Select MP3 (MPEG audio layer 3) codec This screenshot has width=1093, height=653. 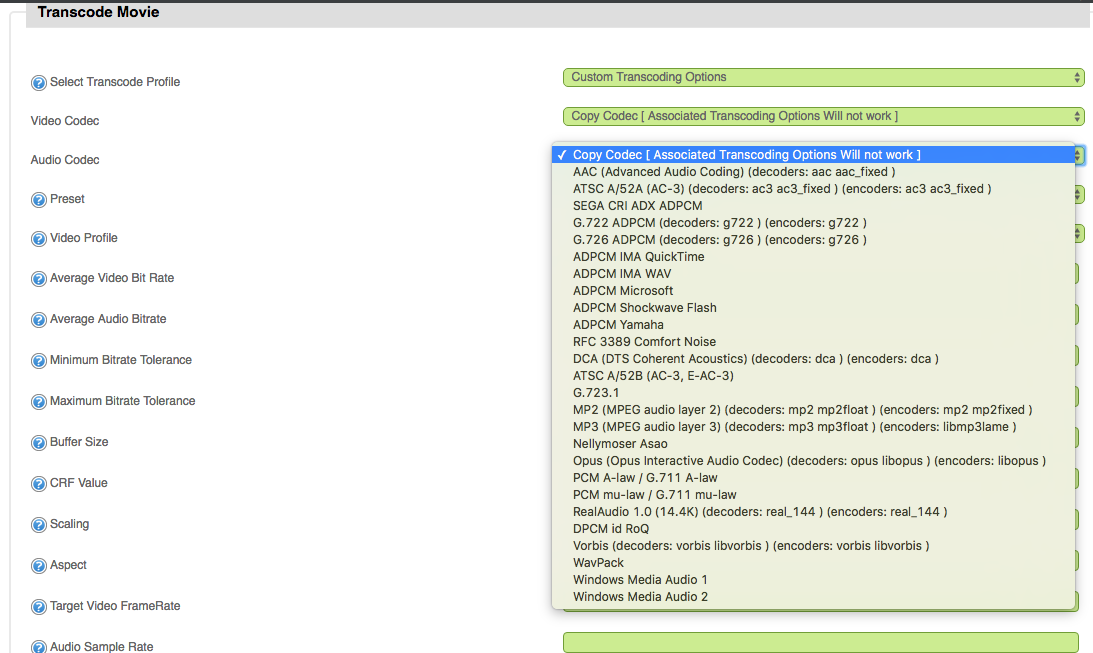[813, 427]
